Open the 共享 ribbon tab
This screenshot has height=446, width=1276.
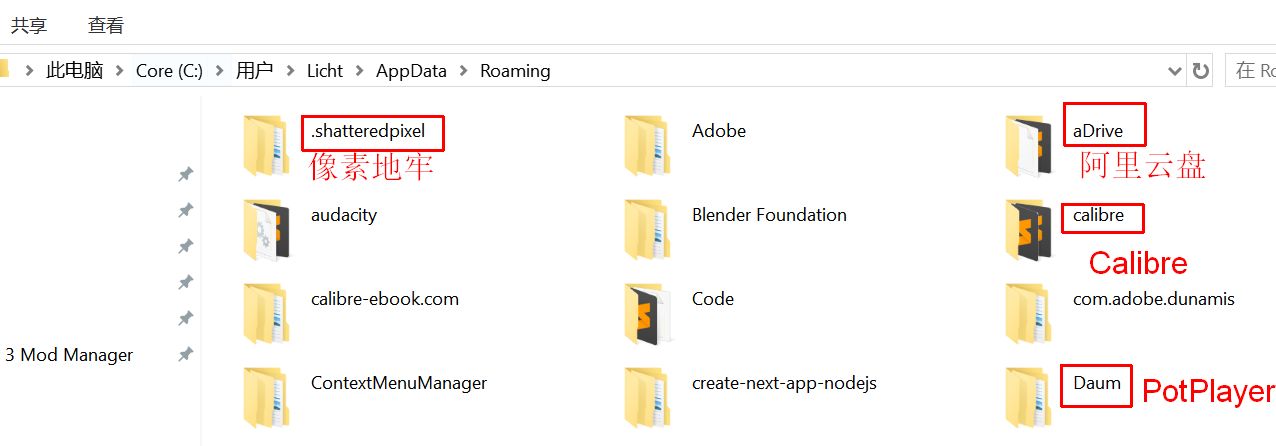pos(29,25)
